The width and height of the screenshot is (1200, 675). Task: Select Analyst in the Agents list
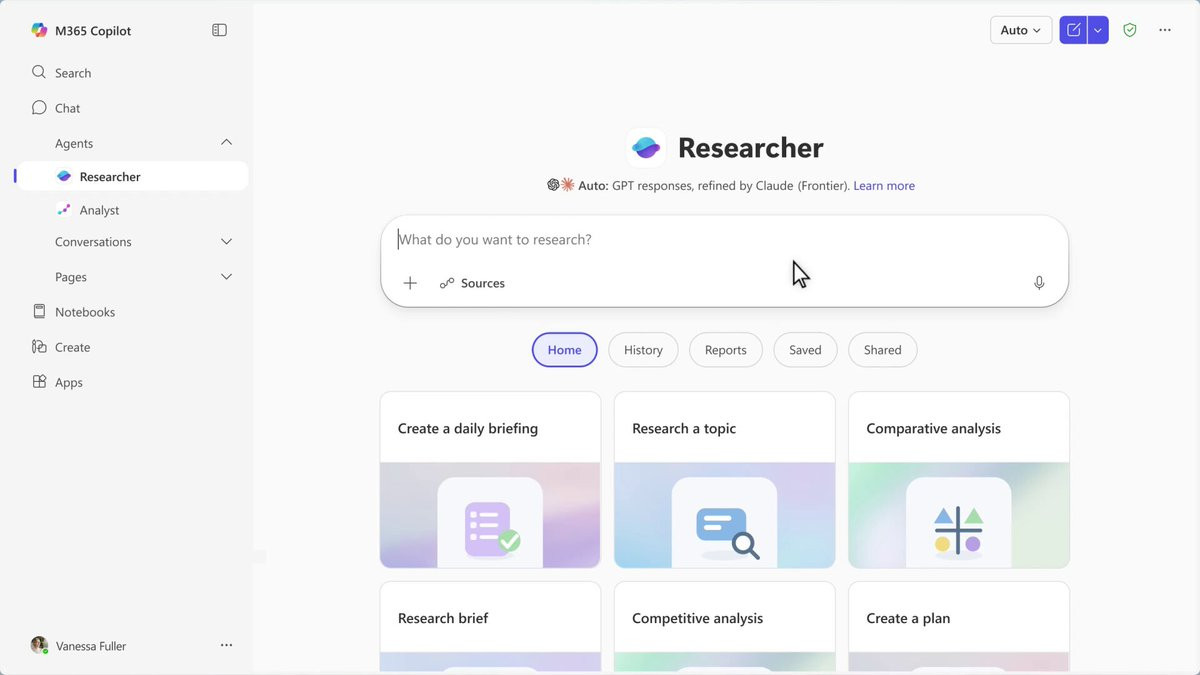(133, 210)
